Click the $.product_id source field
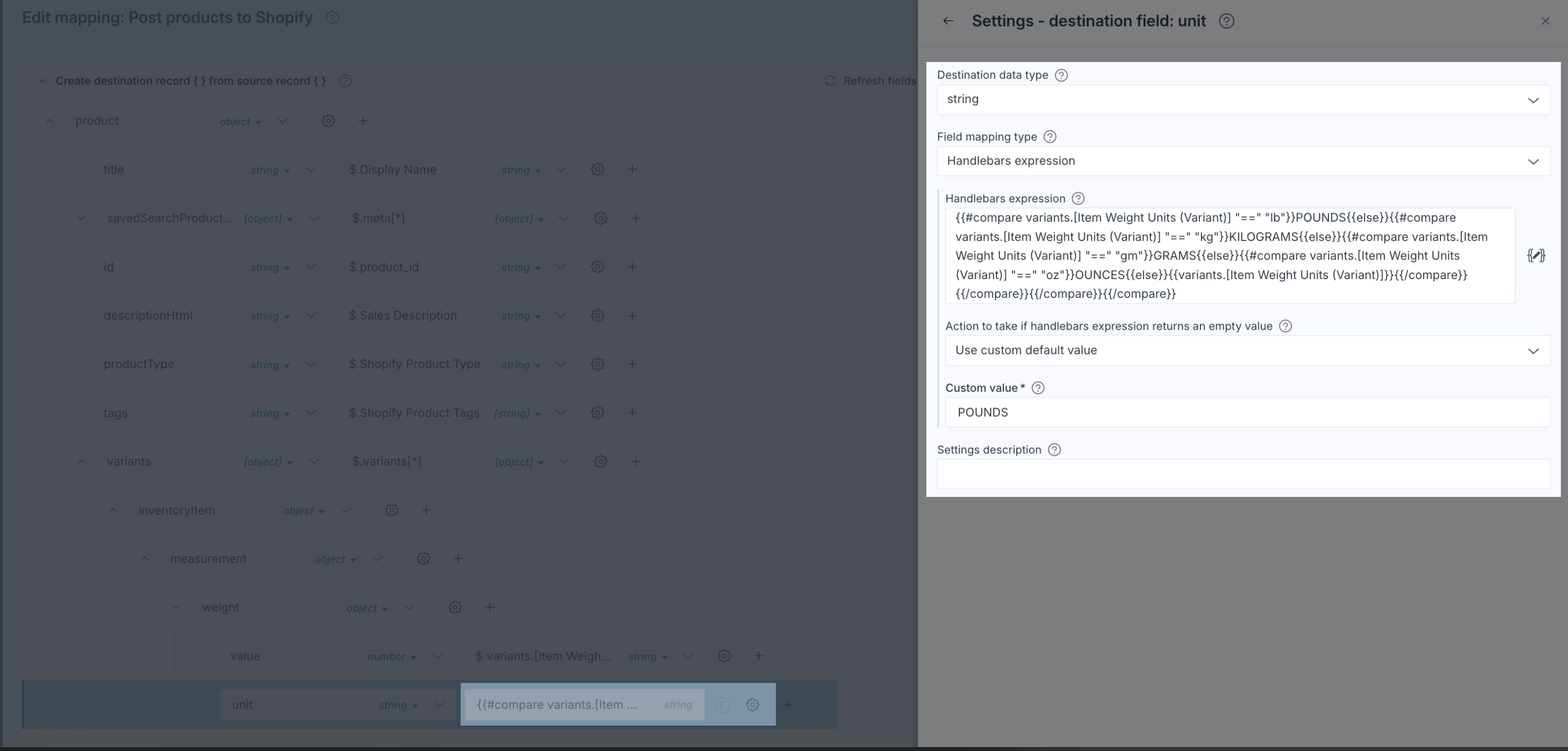The image size is (1568, 751). click(384, 267)
